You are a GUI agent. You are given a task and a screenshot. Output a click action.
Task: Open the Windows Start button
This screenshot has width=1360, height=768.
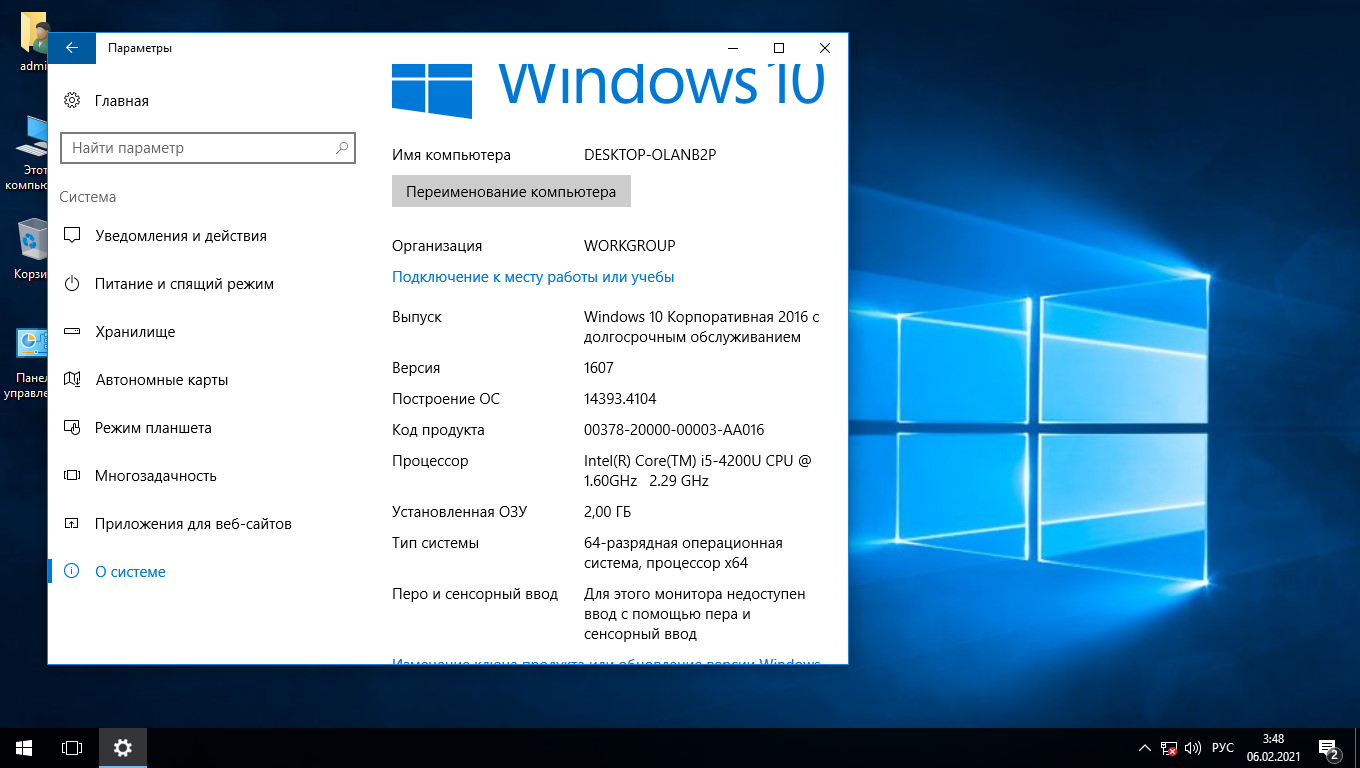(24, 748)
